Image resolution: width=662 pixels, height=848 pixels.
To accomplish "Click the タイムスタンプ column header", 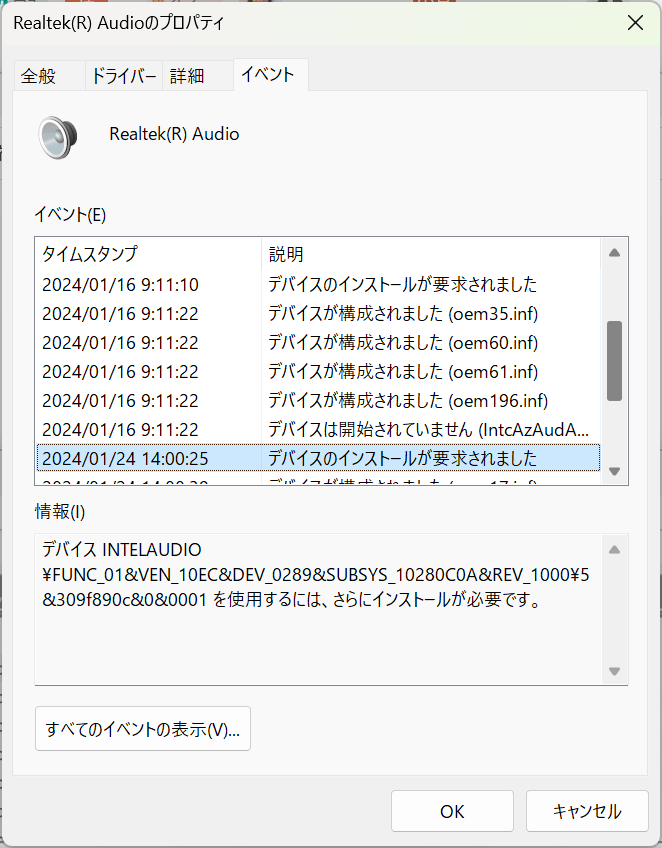I will pyautogui.click(x=148, y=254).
